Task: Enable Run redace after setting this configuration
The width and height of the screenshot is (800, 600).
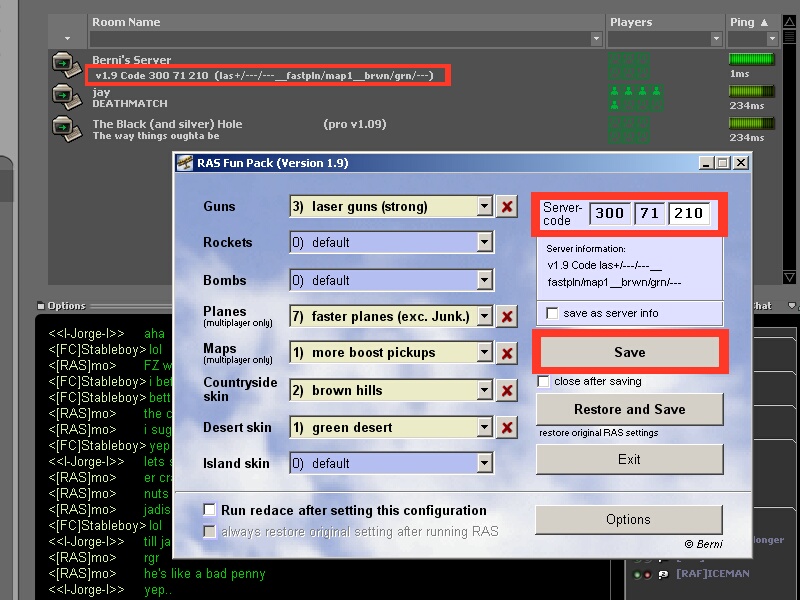Action: [x=209, y=510]
